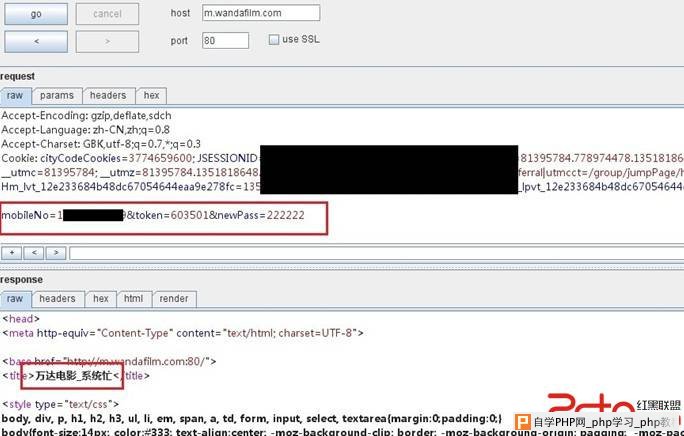684x436 pixels.
Task: Open the request params tab
Action: pos(57,96)
